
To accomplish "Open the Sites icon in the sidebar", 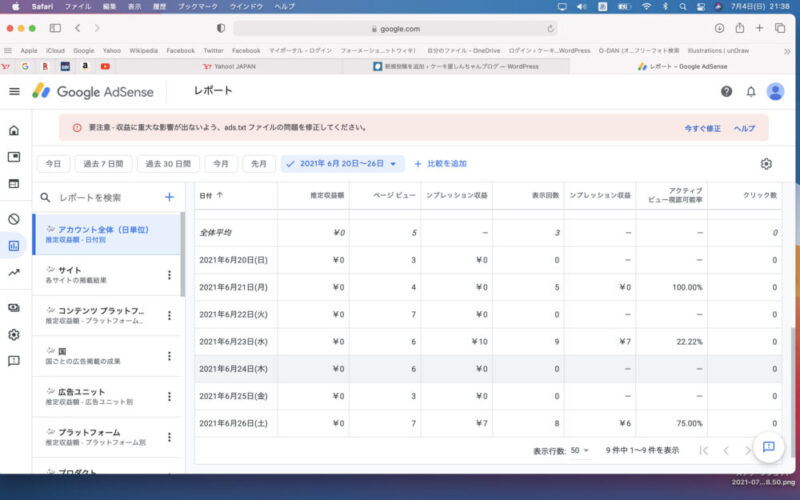I will 14,184.
